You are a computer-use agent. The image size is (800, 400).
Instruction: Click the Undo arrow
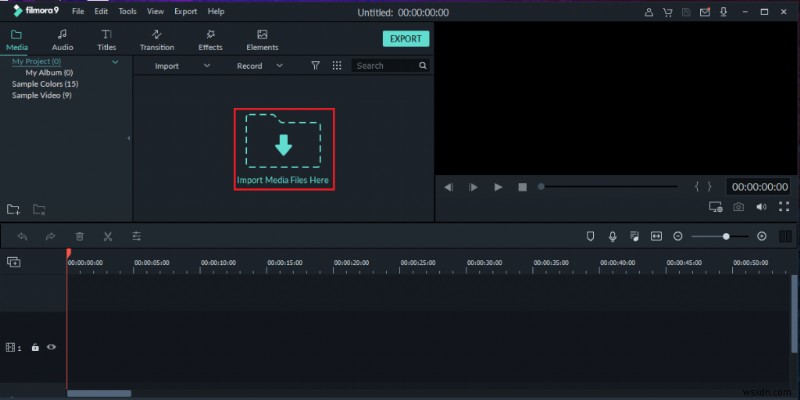[22, 236]
